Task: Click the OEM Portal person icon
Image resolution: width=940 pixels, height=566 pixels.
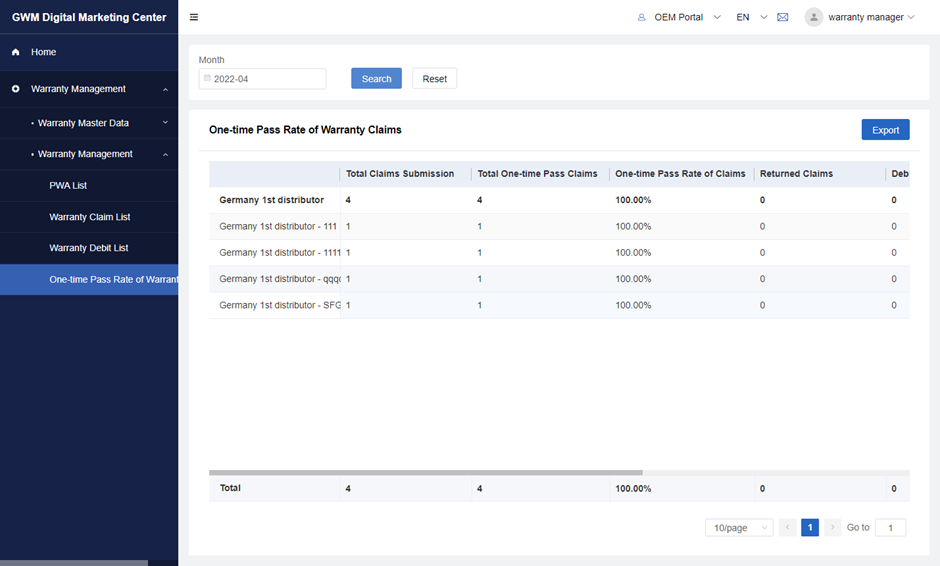Action: 641,17
